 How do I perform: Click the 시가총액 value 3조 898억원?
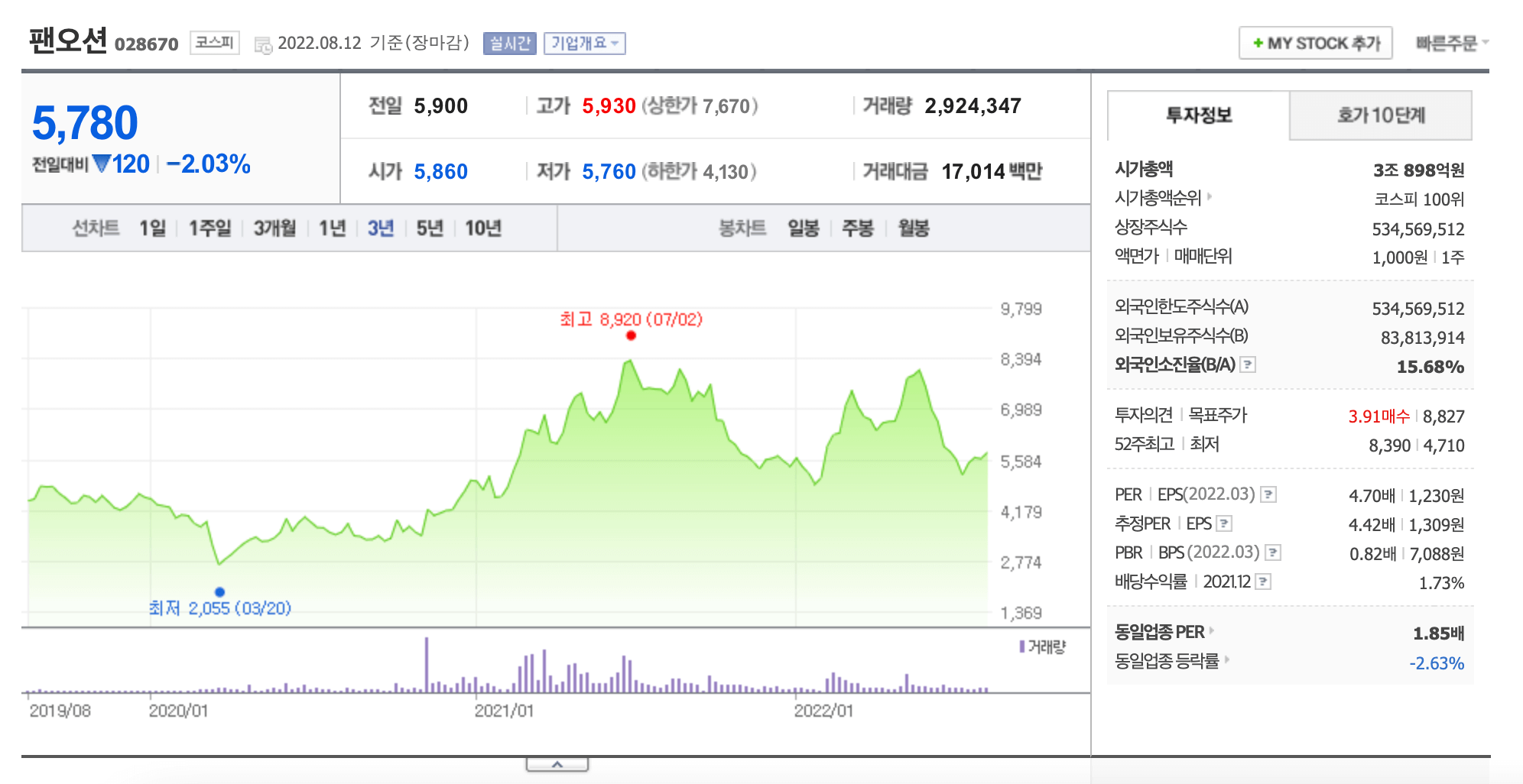coord(1418,170)
